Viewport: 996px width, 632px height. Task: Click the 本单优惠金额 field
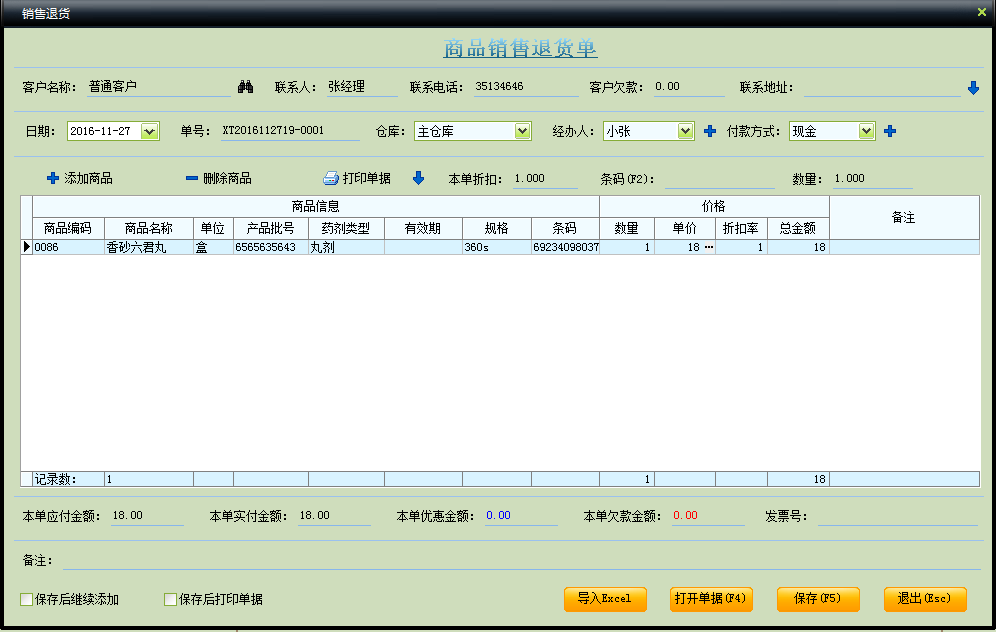521,516
